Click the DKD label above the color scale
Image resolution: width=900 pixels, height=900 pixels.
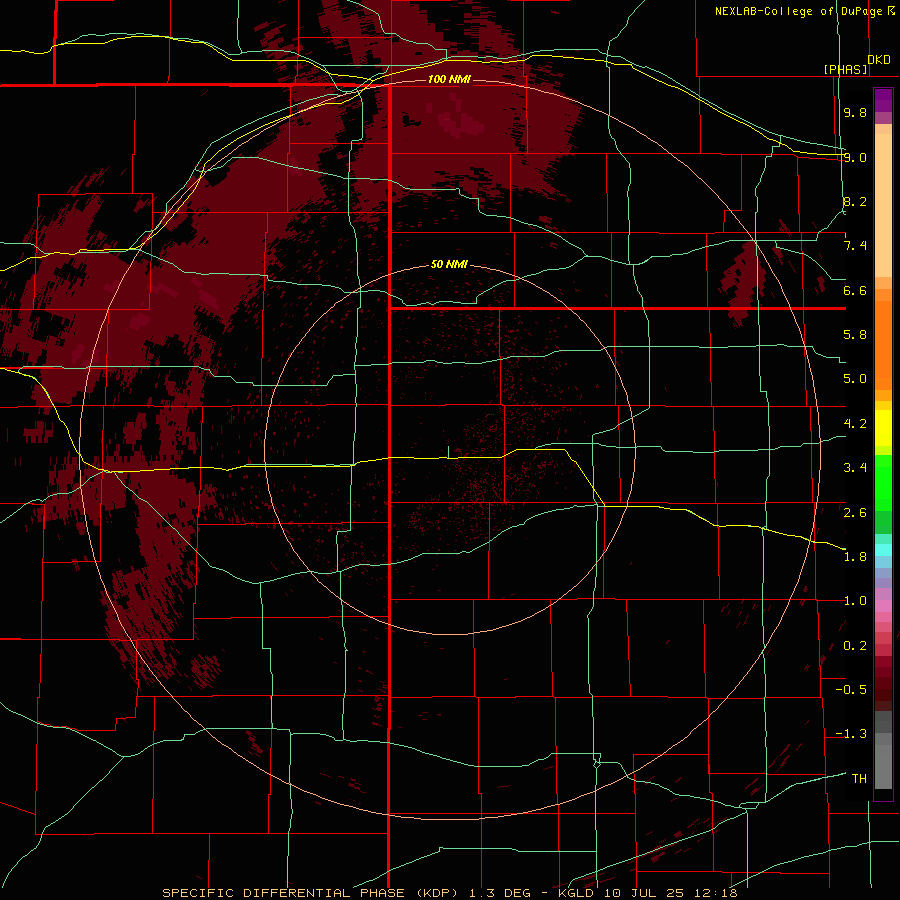pos(879,60)
